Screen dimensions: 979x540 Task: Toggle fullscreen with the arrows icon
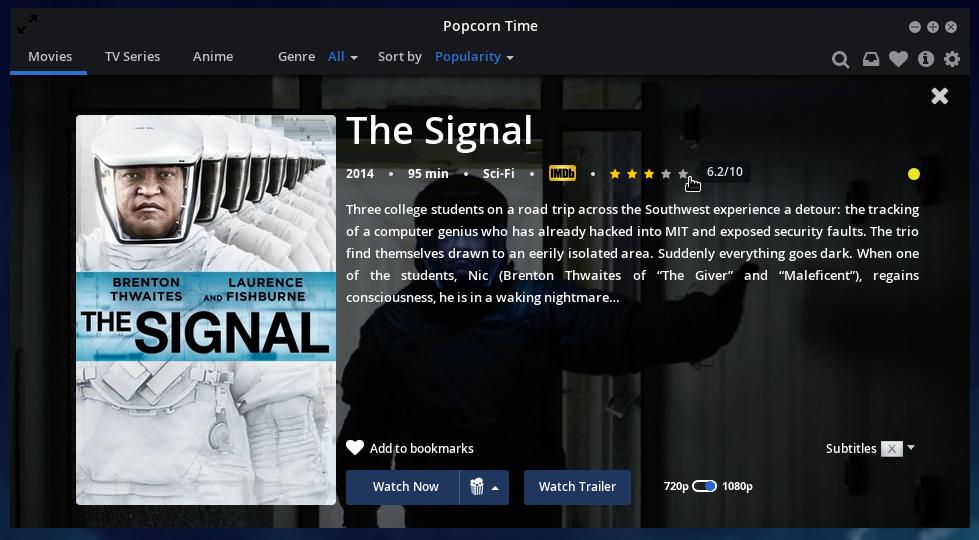pyautogui.click(x=27, y=25)
